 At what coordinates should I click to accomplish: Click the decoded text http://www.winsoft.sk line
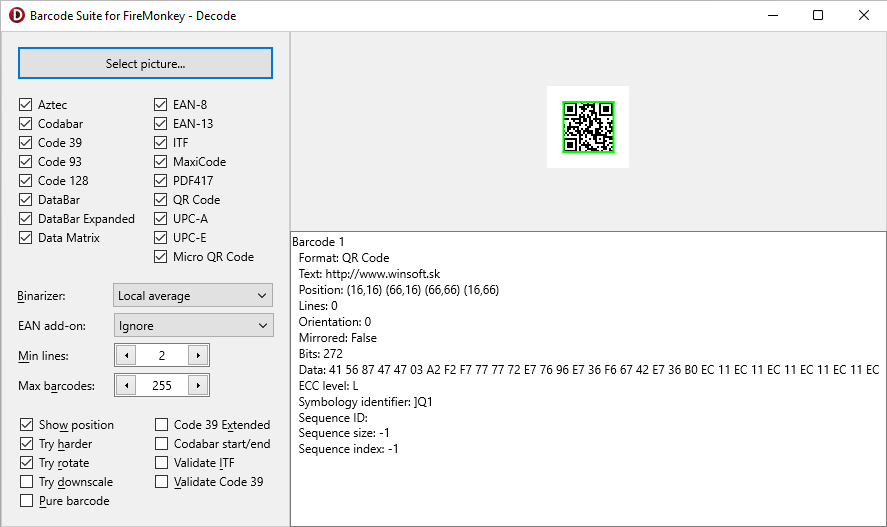tap(369, 274)
